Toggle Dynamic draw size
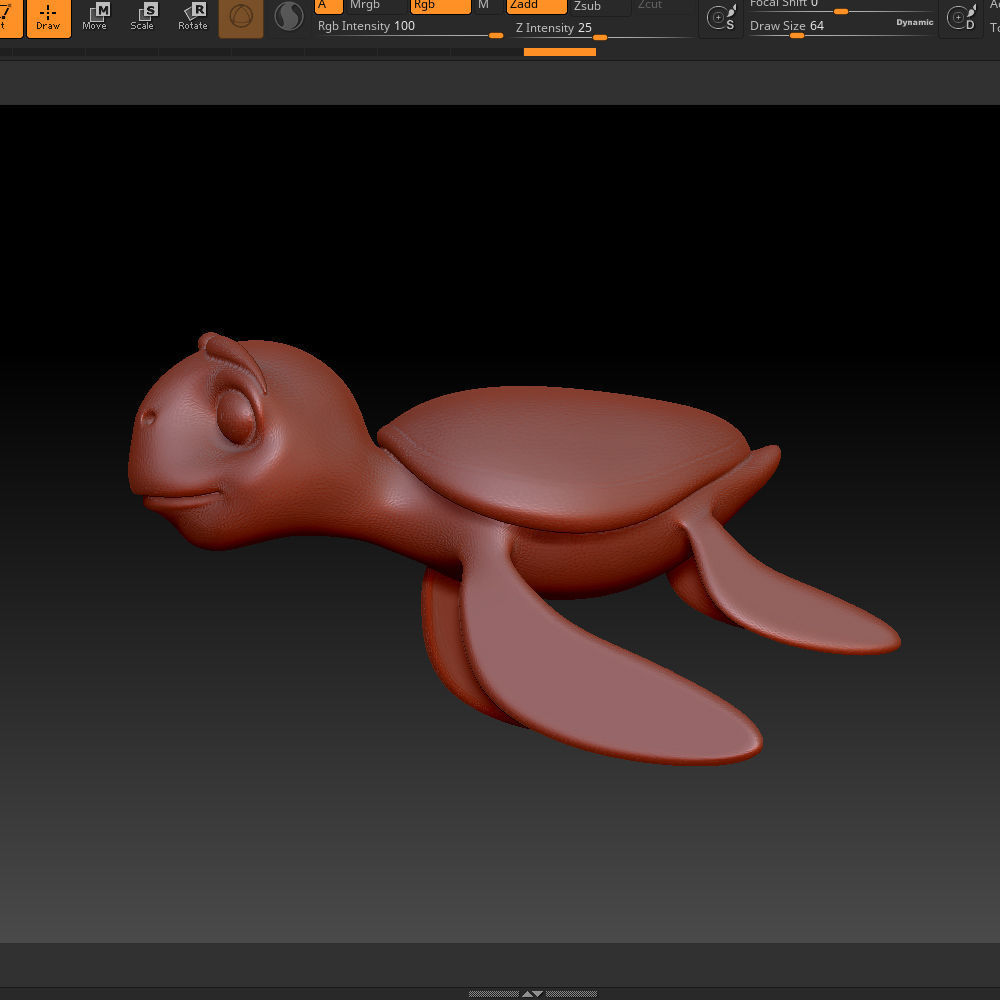Image resolution: width=1000 pixels, height=1000 pixels. click(914, 22)
